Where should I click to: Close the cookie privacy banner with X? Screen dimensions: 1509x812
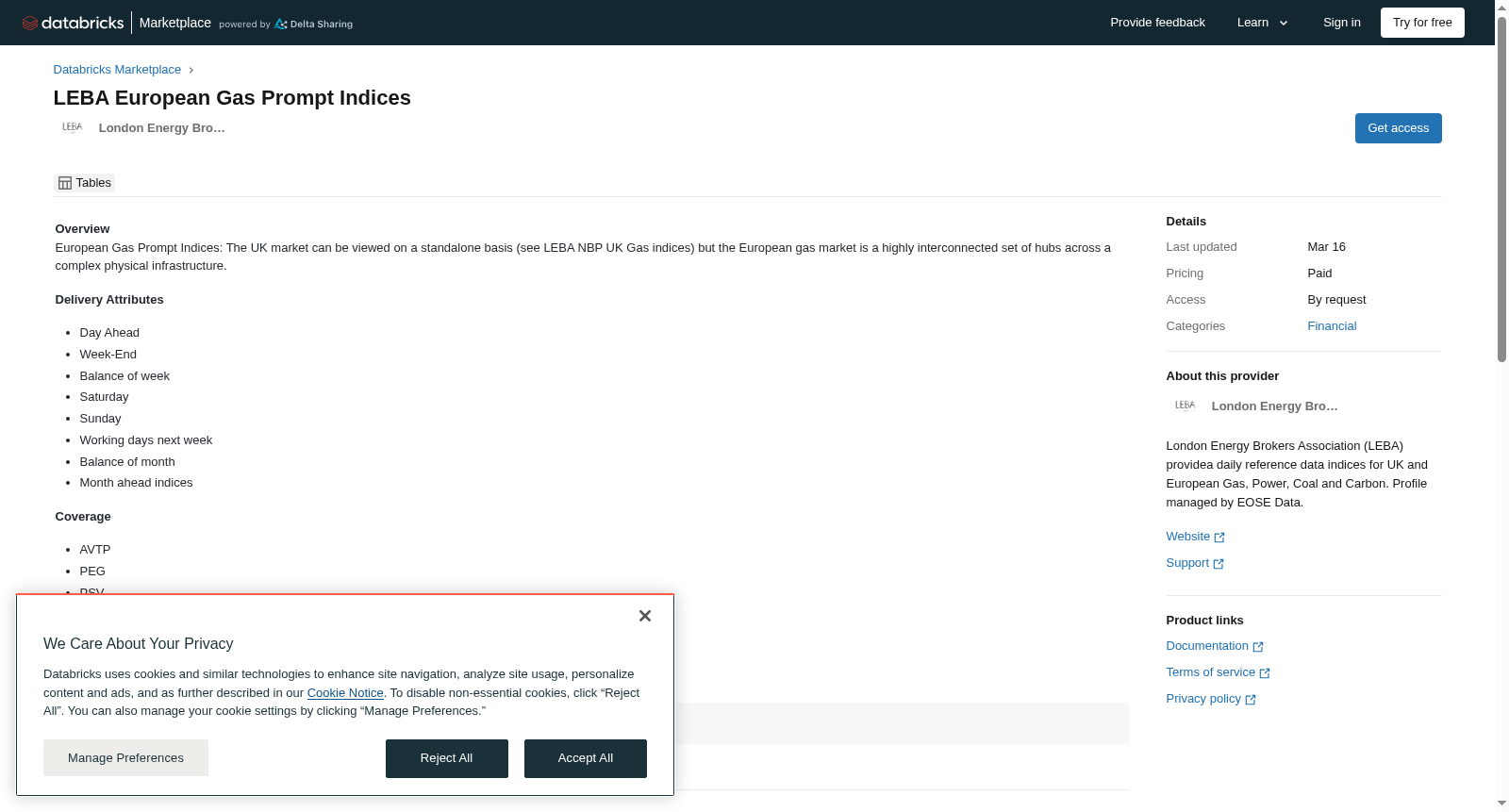645,616
